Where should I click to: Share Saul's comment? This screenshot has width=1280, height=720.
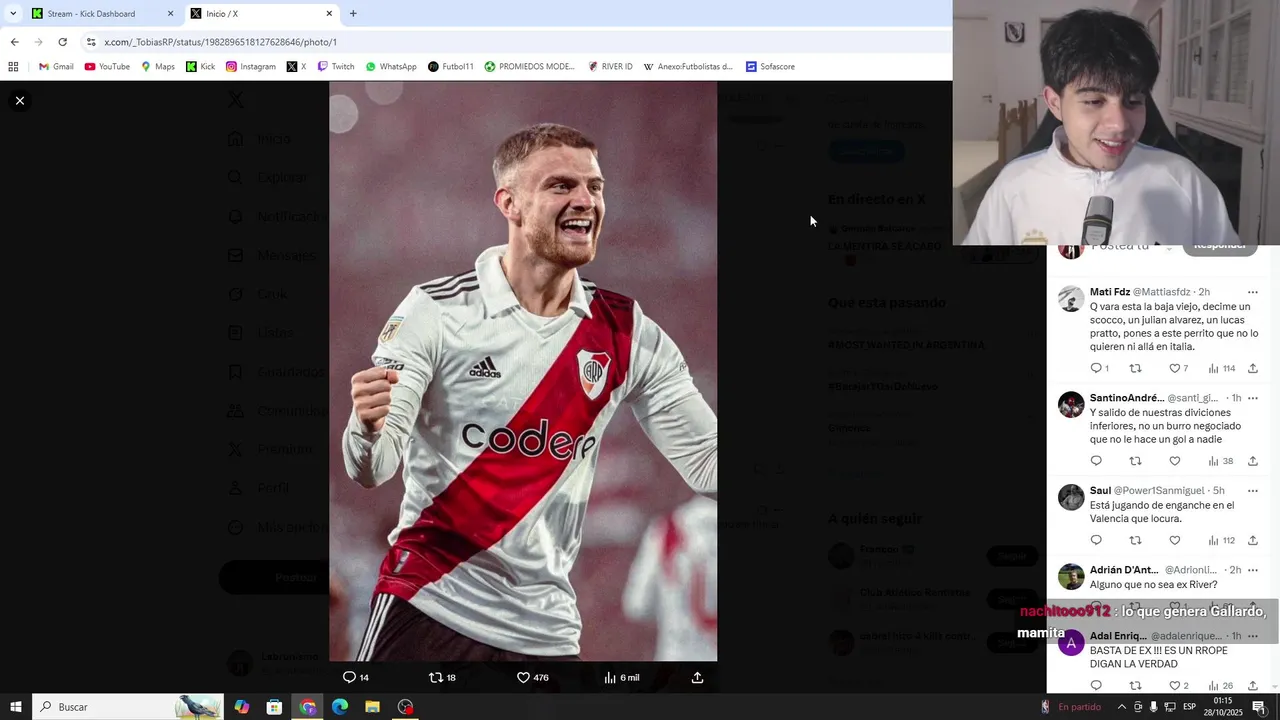(x=1252, y=540)
